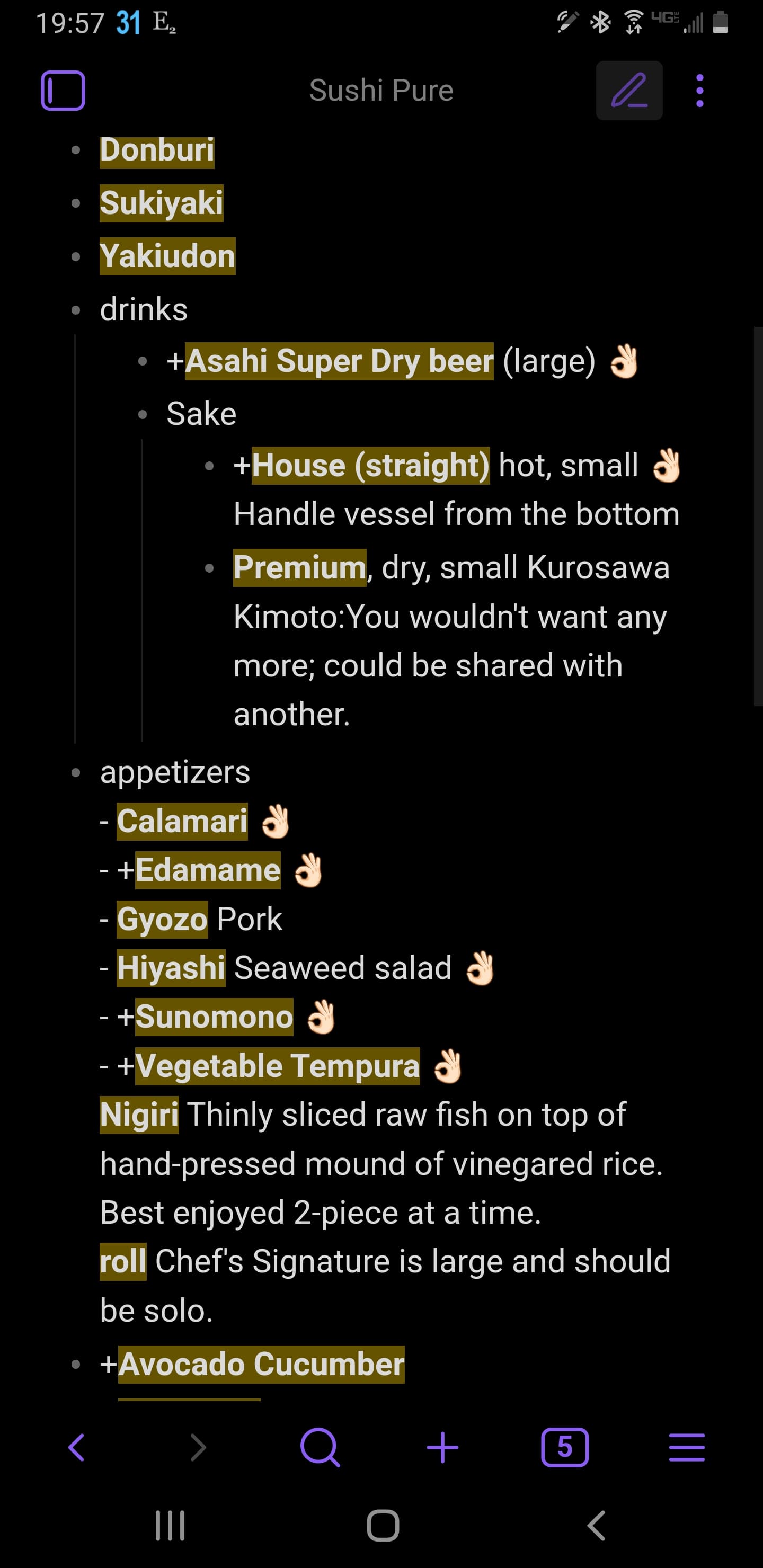The width and height of the screenshot is (763, 1568).
Task: Tap the highlighted Premium sake text
Action: coord(299,567)
